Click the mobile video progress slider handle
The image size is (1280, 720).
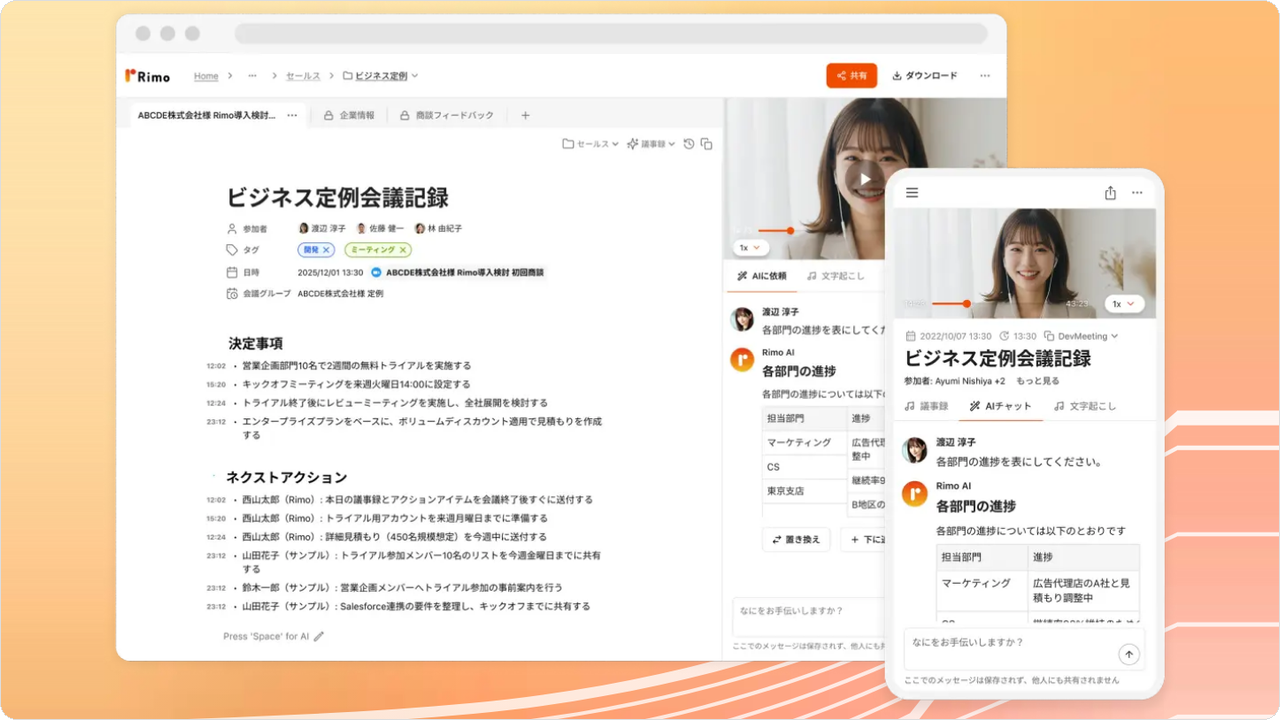tap(967, 303)
